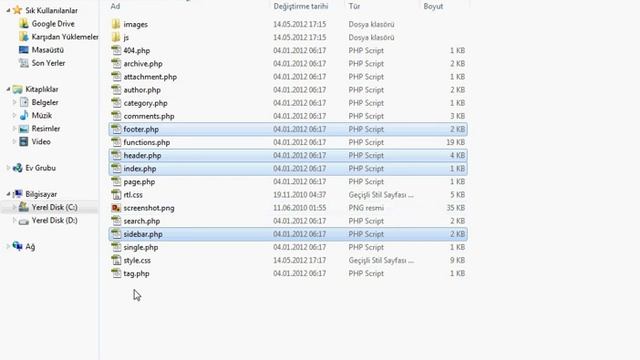Select the single.php file icon
The width and height of the screenshot is (640, 360).
[x=116, y=247]
